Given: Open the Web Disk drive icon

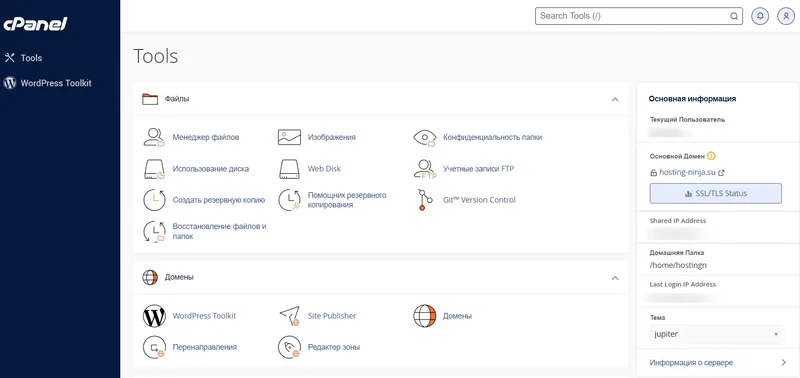Looking at the screenshot, I should tap(289, 169).
